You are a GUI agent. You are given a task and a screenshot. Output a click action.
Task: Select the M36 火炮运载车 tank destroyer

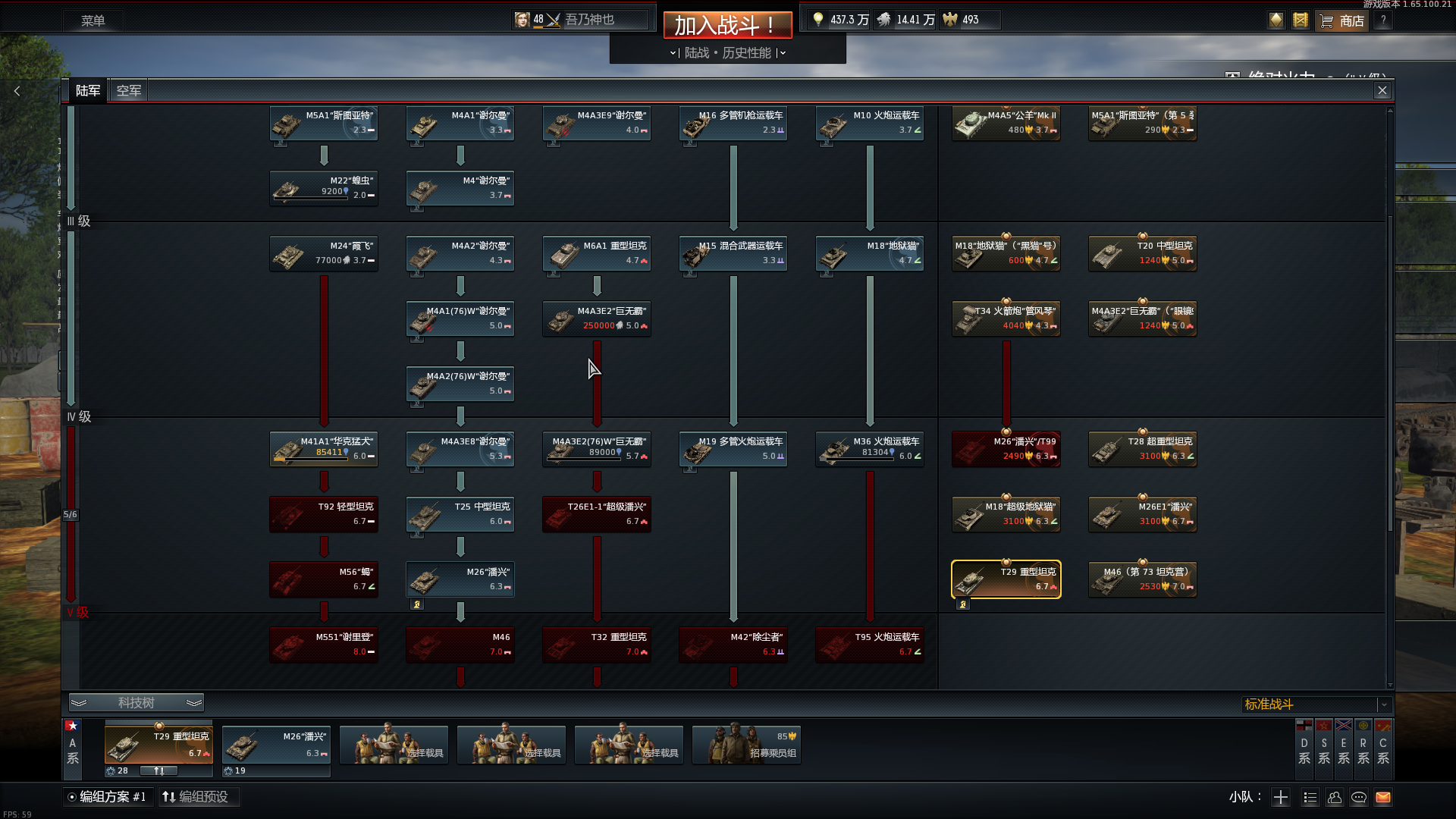[870, 449]
